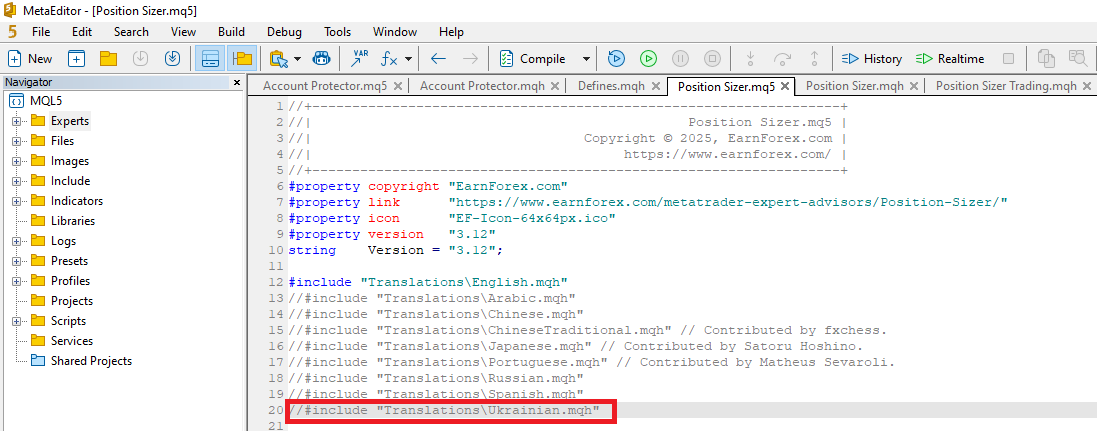Open the Debug menu
Screen dimensions: 1097x431
pos(284,31)
